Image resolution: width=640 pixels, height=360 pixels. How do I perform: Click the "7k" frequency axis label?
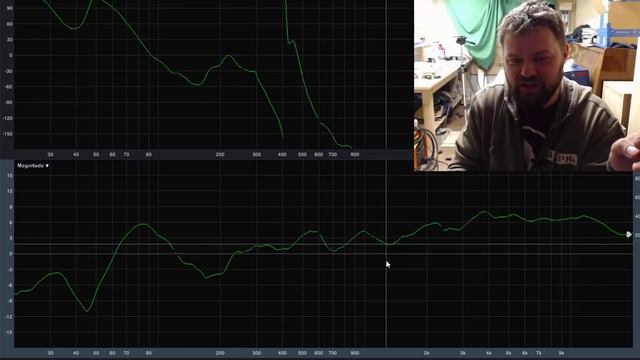pos(539,353)
